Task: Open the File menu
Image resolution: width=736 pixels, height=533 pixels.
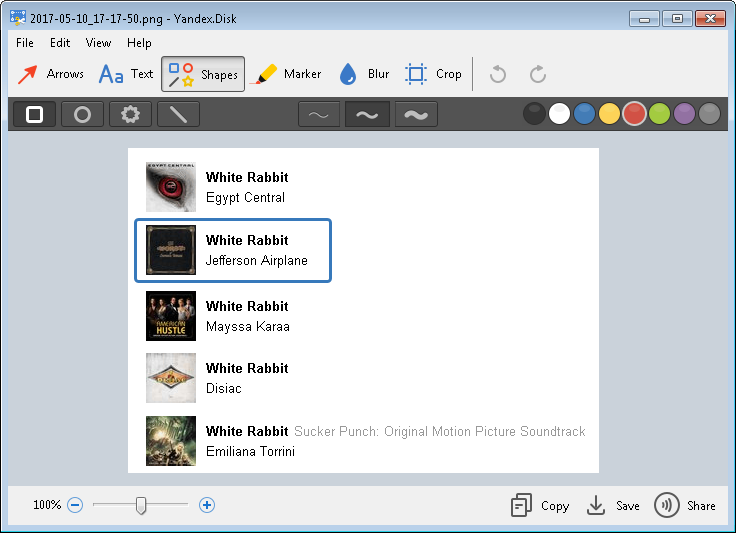Action: coord(25,43)
